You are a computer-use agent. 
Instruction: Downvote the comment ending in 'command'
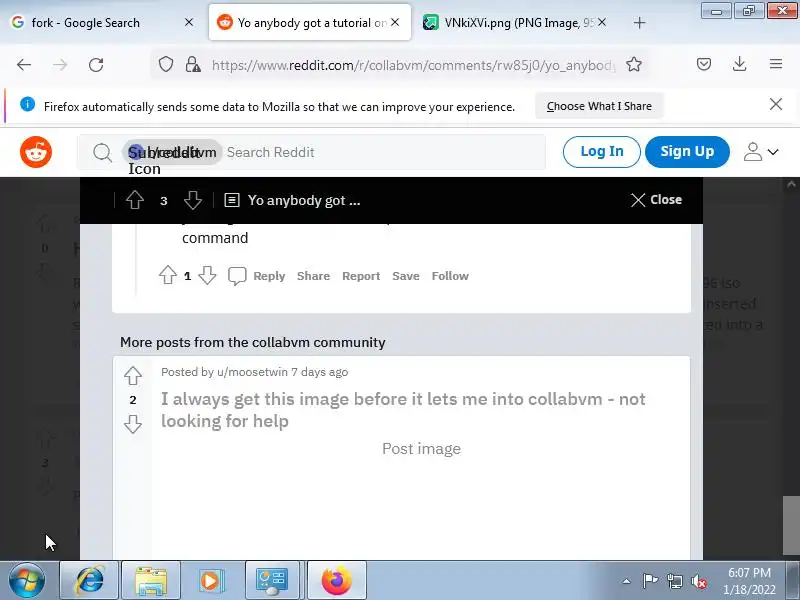point(207,276)
